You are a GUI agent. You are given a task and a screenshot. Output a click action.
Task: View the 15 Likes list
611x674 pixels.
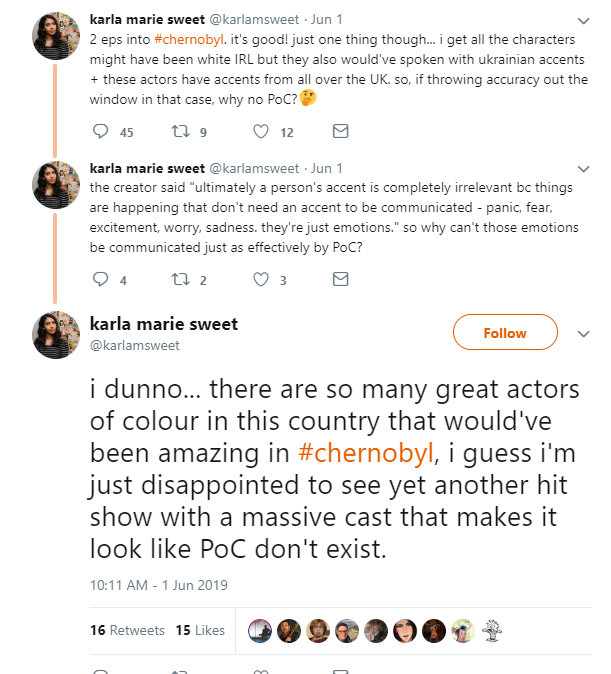(x=200, y=630)
